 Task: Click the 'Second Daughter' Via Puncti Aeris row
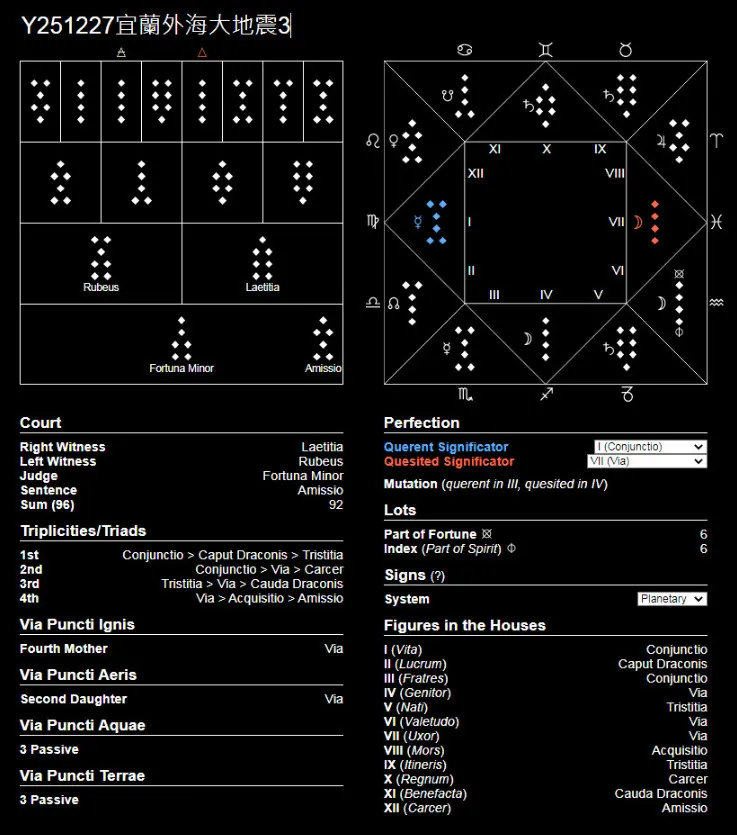click(x=182, y=699)
